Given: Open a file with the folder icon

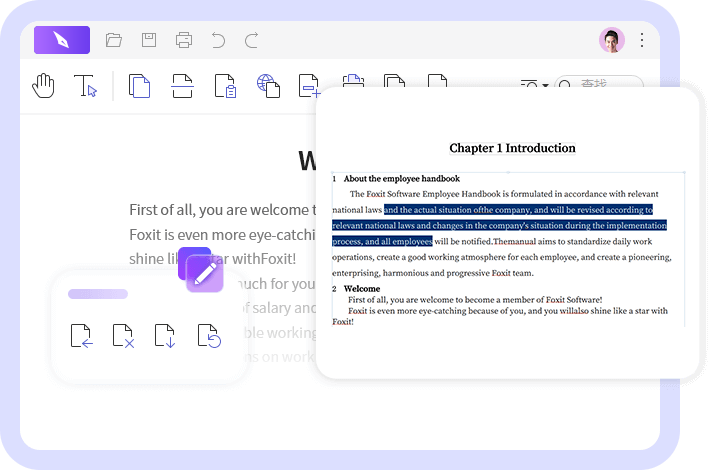Looking at the screenshot, I should 114,40.
